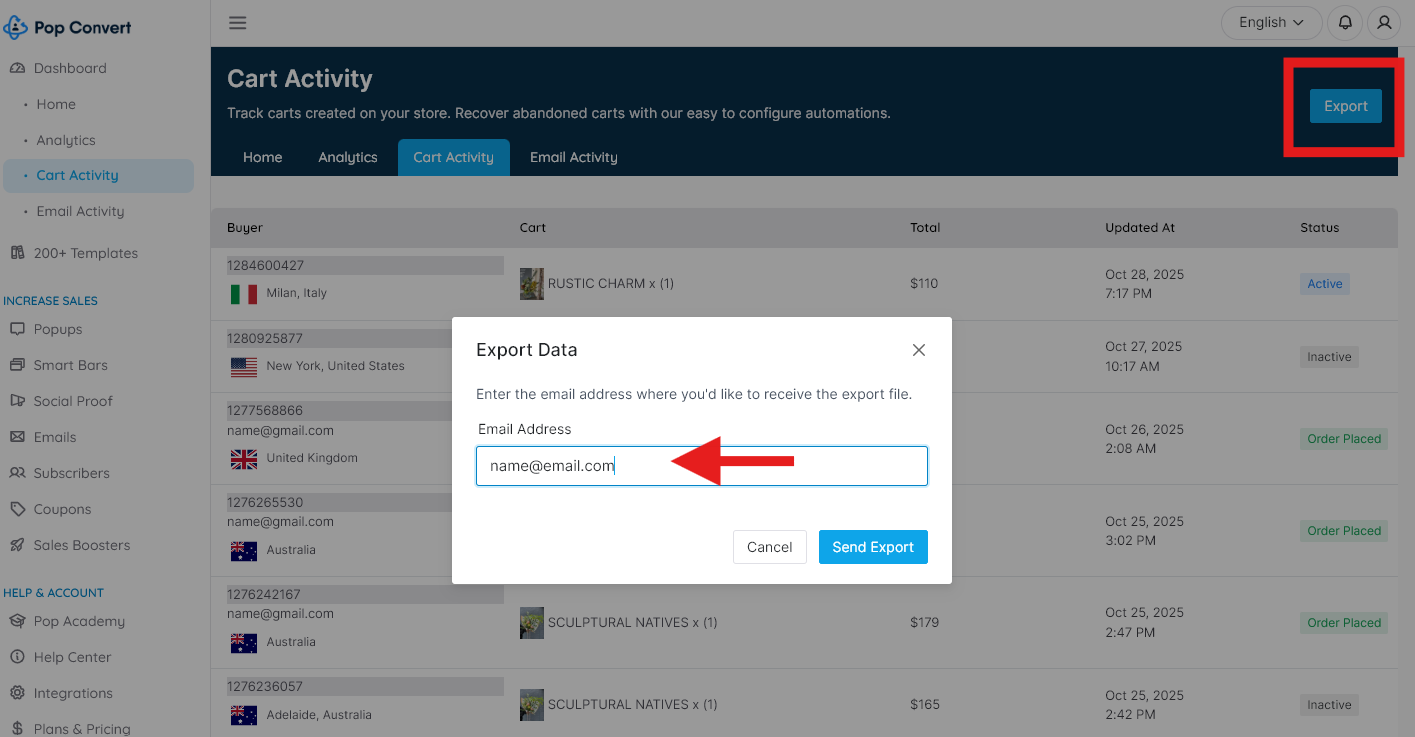Close the Export Data dialog
Viewport: 1415px width, 737px height.
(x=919, y=350)
